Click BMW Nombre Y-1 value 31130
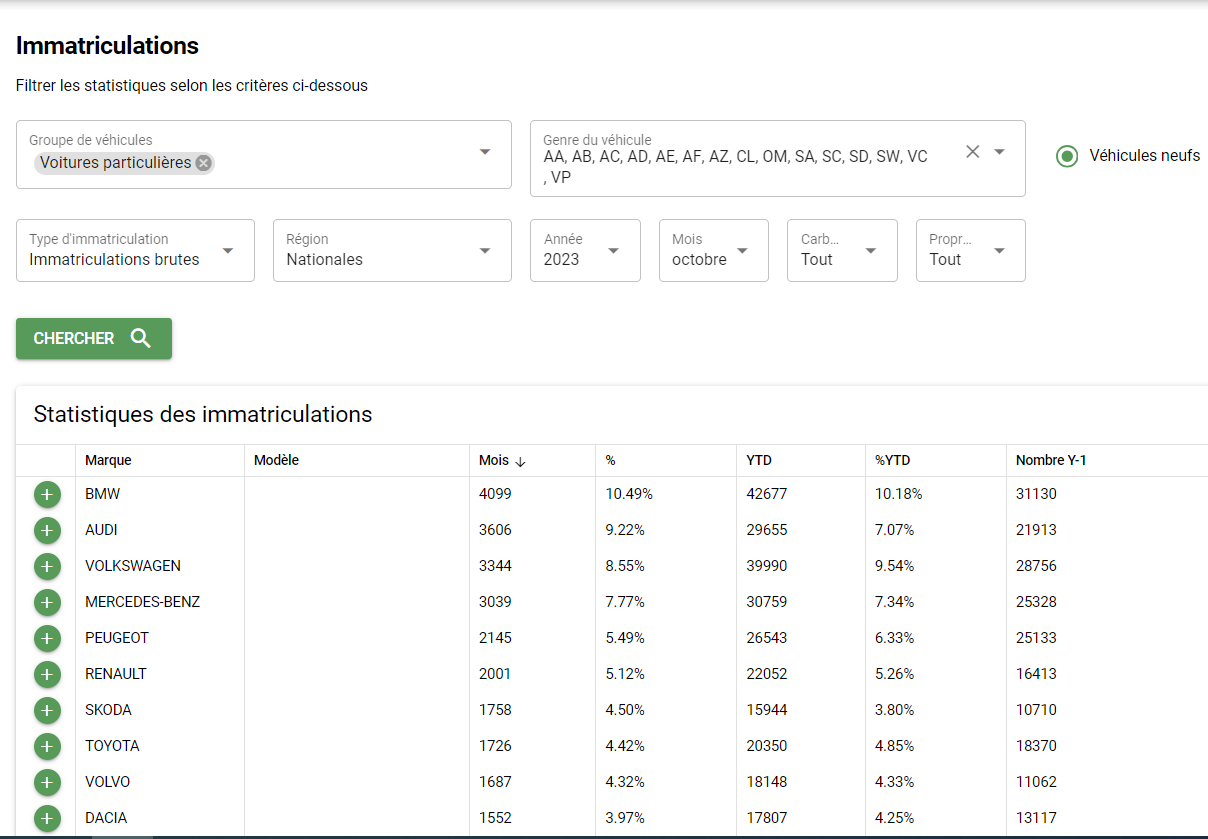Image resolution: width=1208 pixels, height=839 pixels. click(1036, 494)
